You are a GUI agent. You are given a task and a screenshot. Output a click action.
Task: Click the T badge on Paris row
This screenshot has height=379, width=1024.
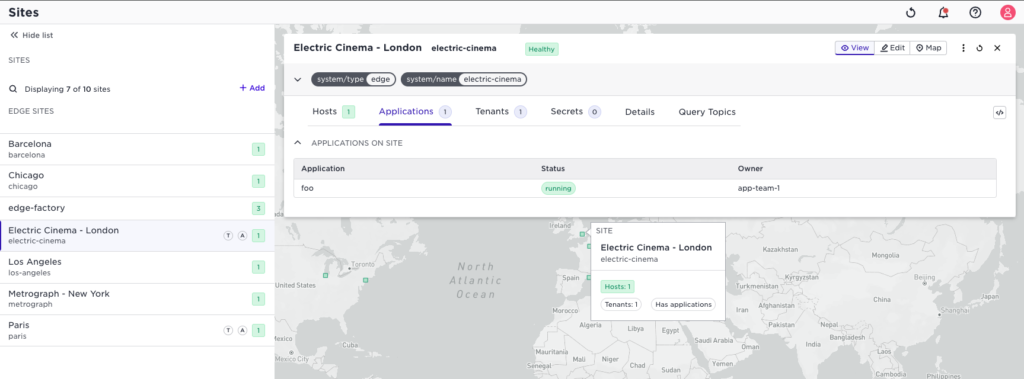(x=229, y=331)
